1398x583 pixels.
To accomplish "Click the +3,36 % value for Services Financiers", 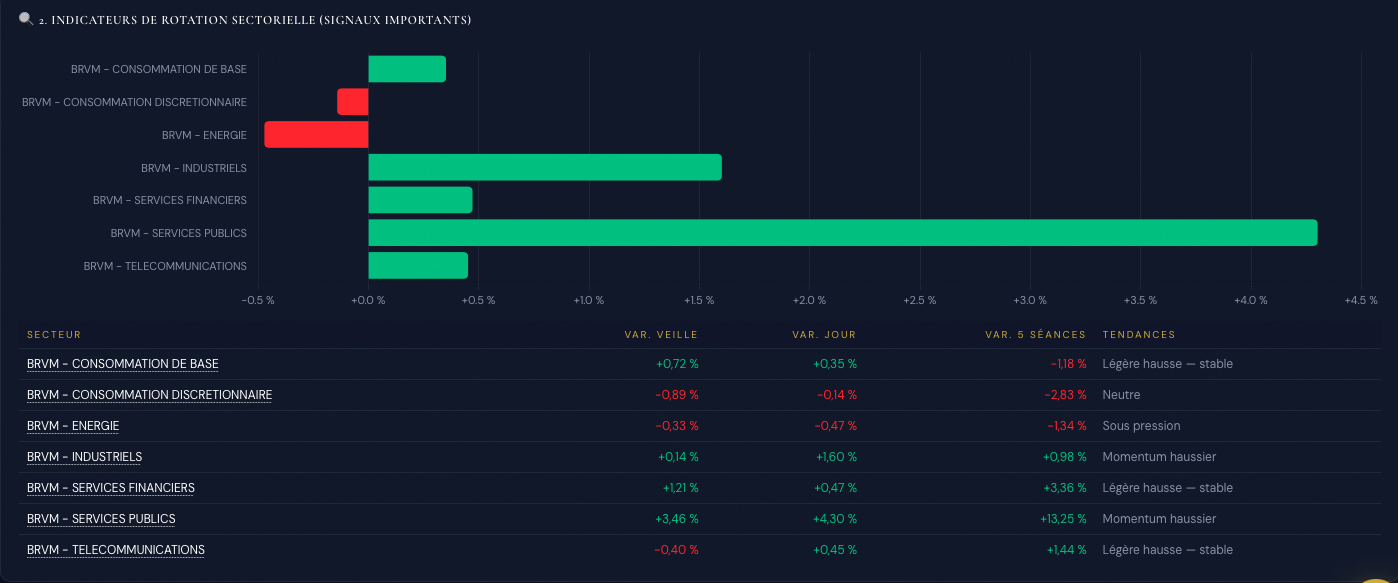I will click(1066, 488).
